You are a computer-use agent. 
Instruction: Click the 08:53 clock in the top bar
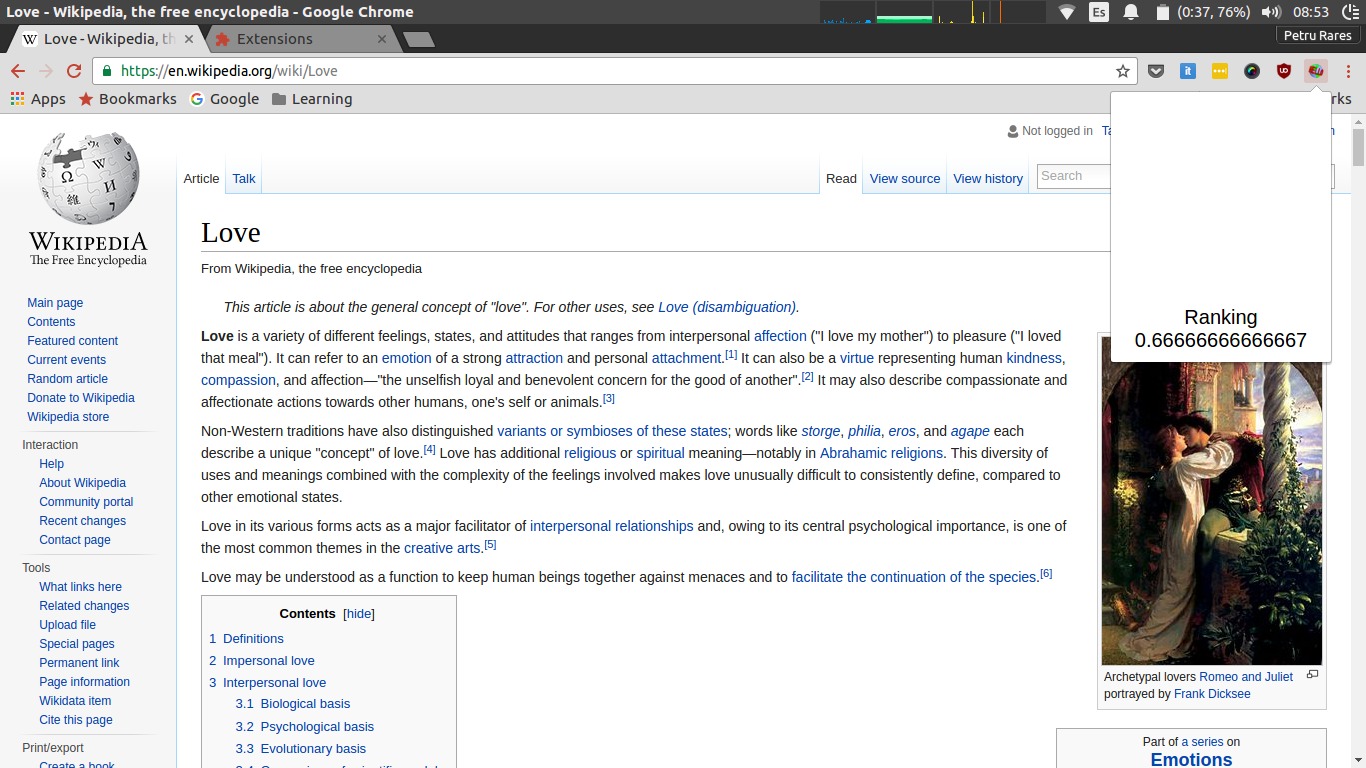point(1310,12)
